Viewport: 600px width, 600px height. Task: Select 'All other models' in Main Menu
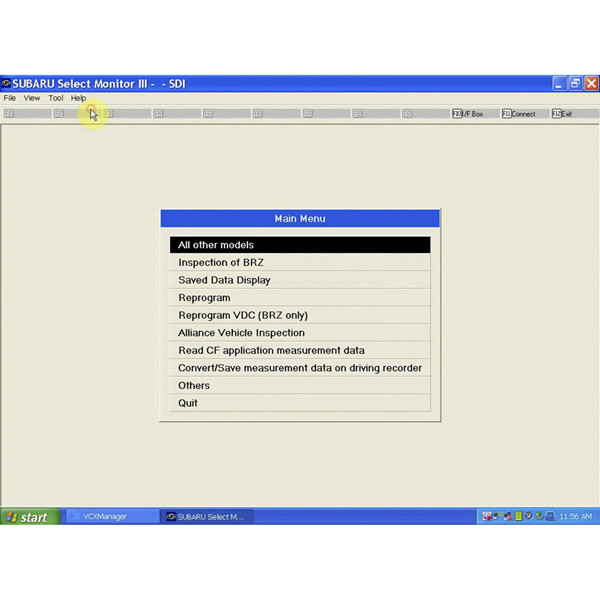pyautogui.click(x=300, y=245)
